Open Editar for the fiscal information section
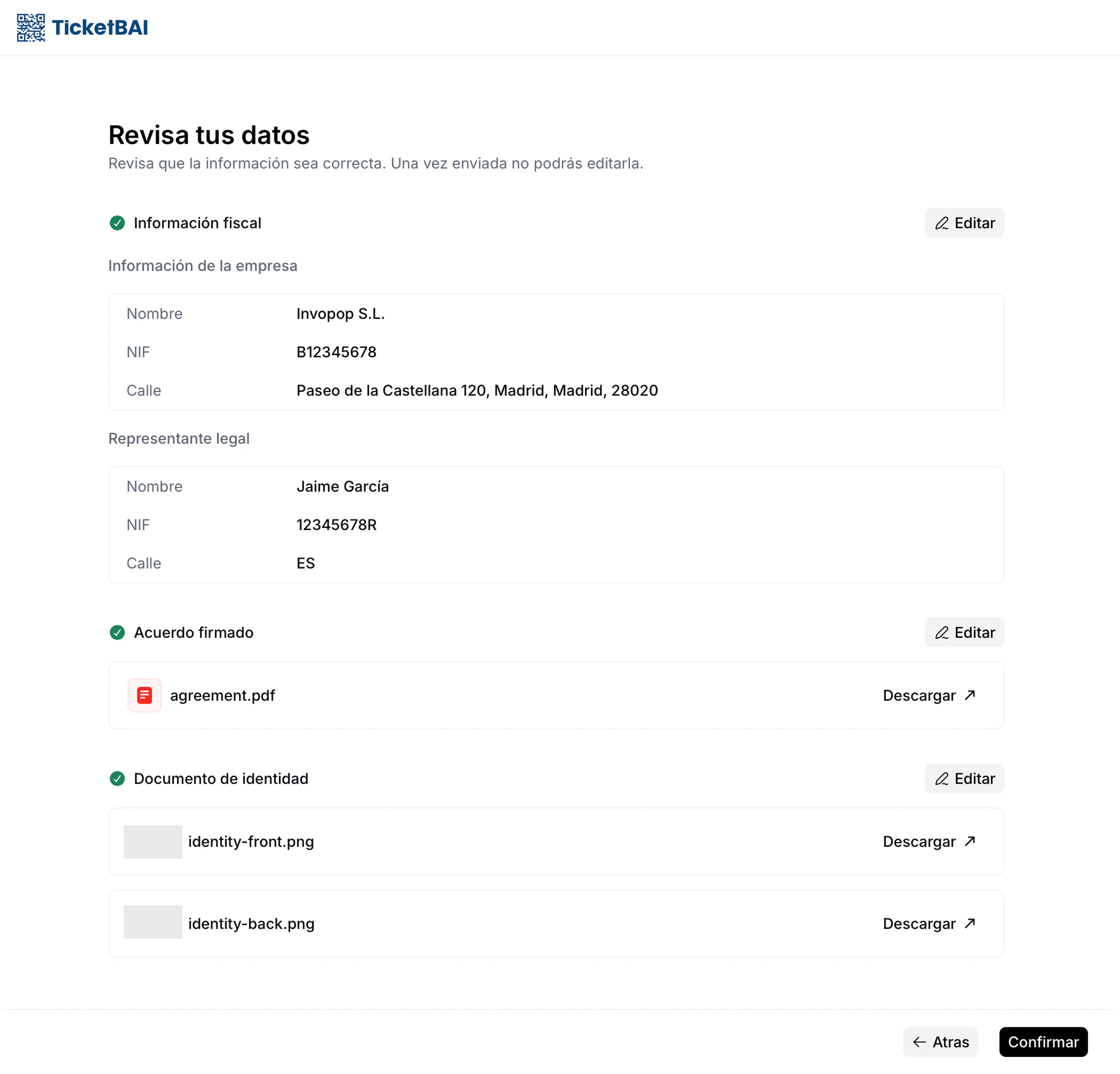This screenshot has height=1074, width=1120. click(x=964, y=223)
